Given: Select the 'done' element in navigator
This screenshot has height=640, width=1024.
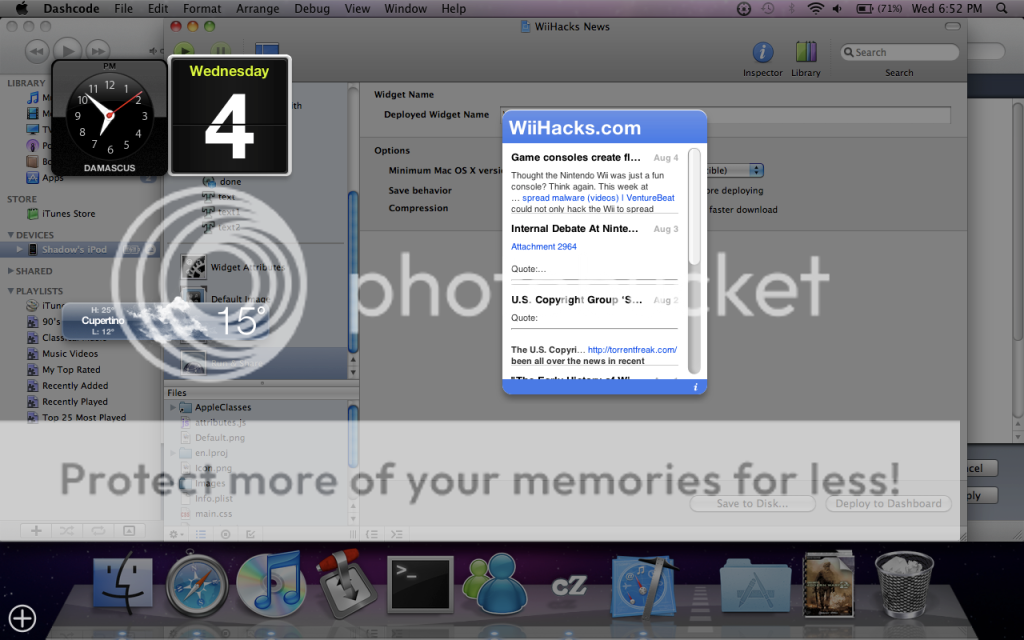Looking at the screenshot, I should pos(222,182).
